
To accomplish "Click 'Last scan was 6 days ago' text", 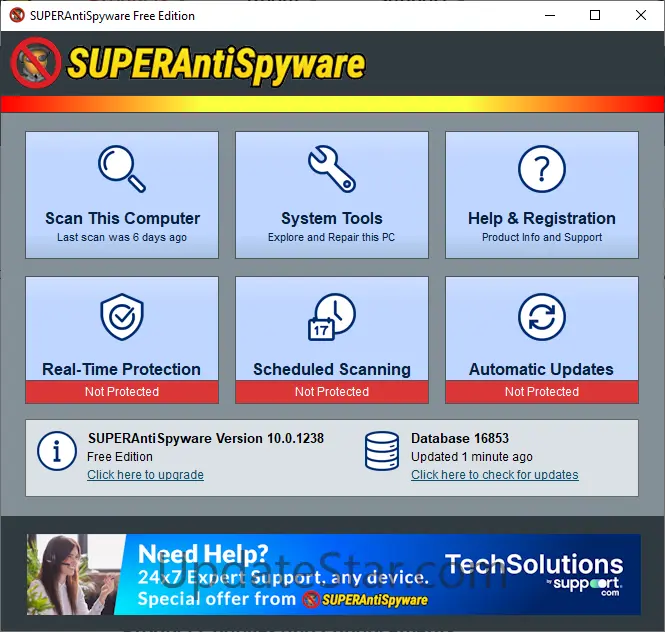I will (x=122, y=237).
